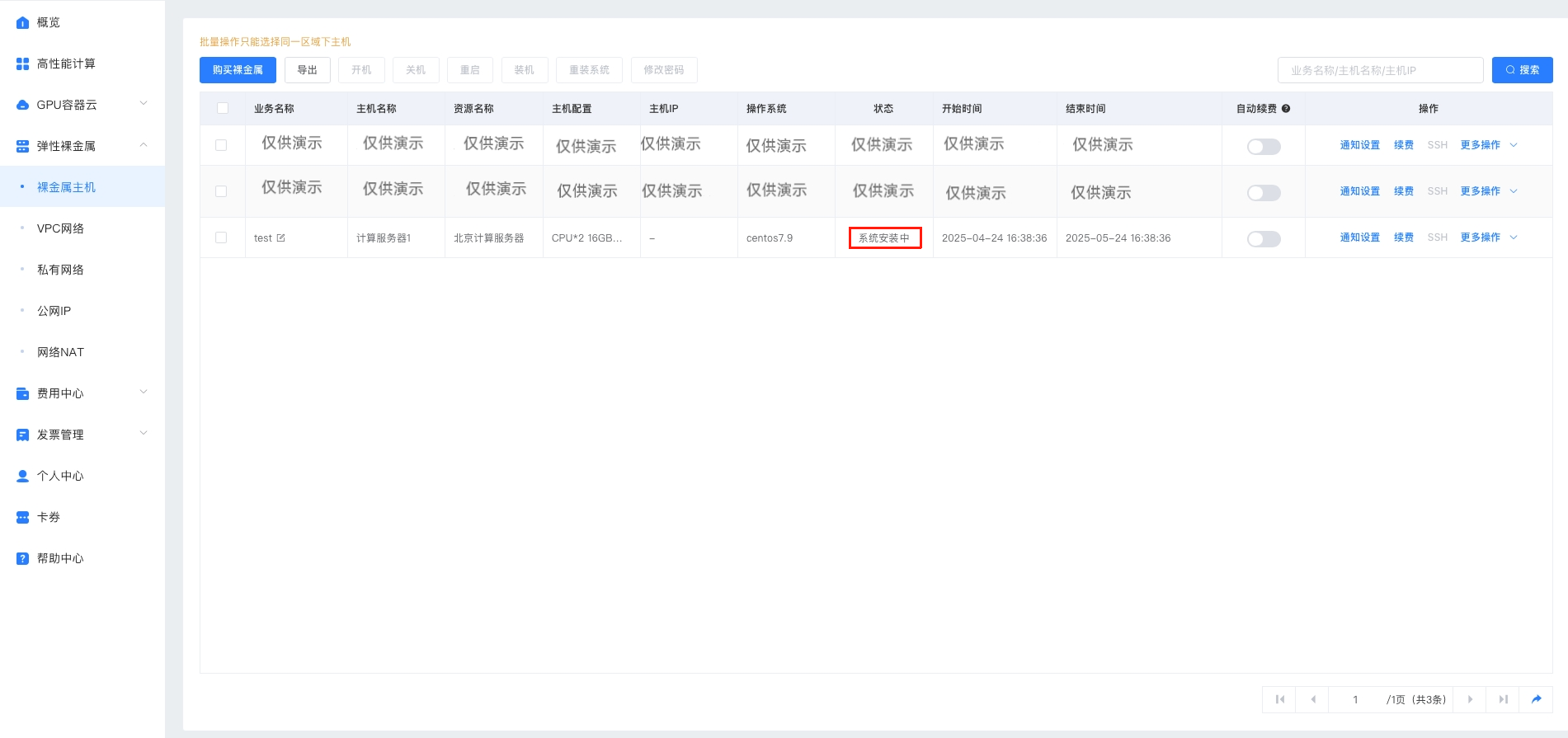Click the auto-renew help question mark icon
This screenshot has height=738, width=1568.
click(1286, 109)
